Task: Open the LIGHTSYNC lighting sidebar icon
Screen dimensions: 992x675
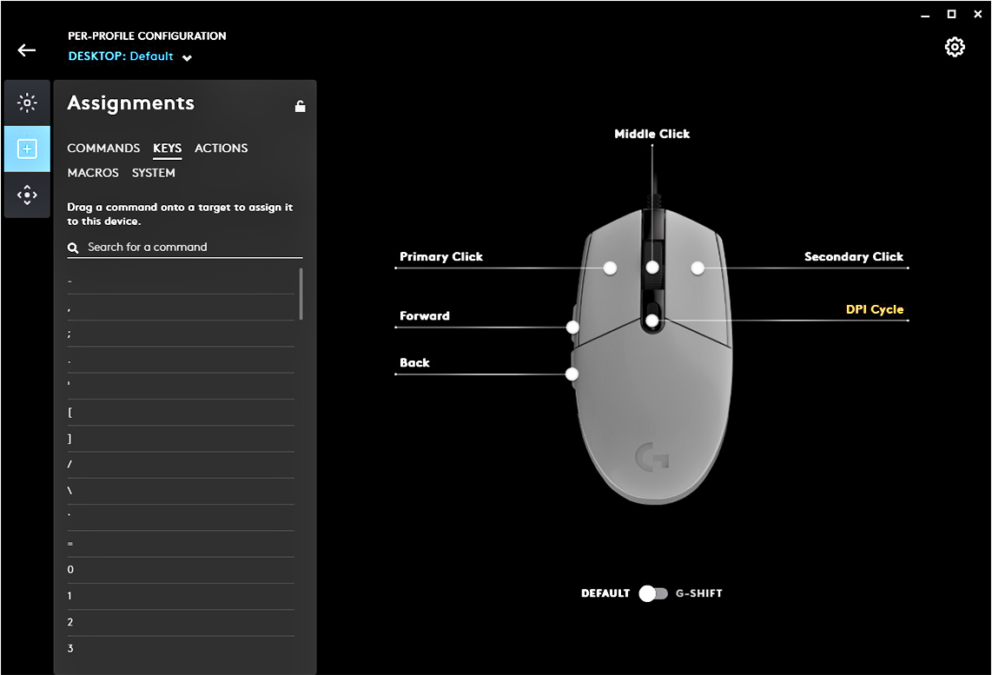Action: coord(27,102)
